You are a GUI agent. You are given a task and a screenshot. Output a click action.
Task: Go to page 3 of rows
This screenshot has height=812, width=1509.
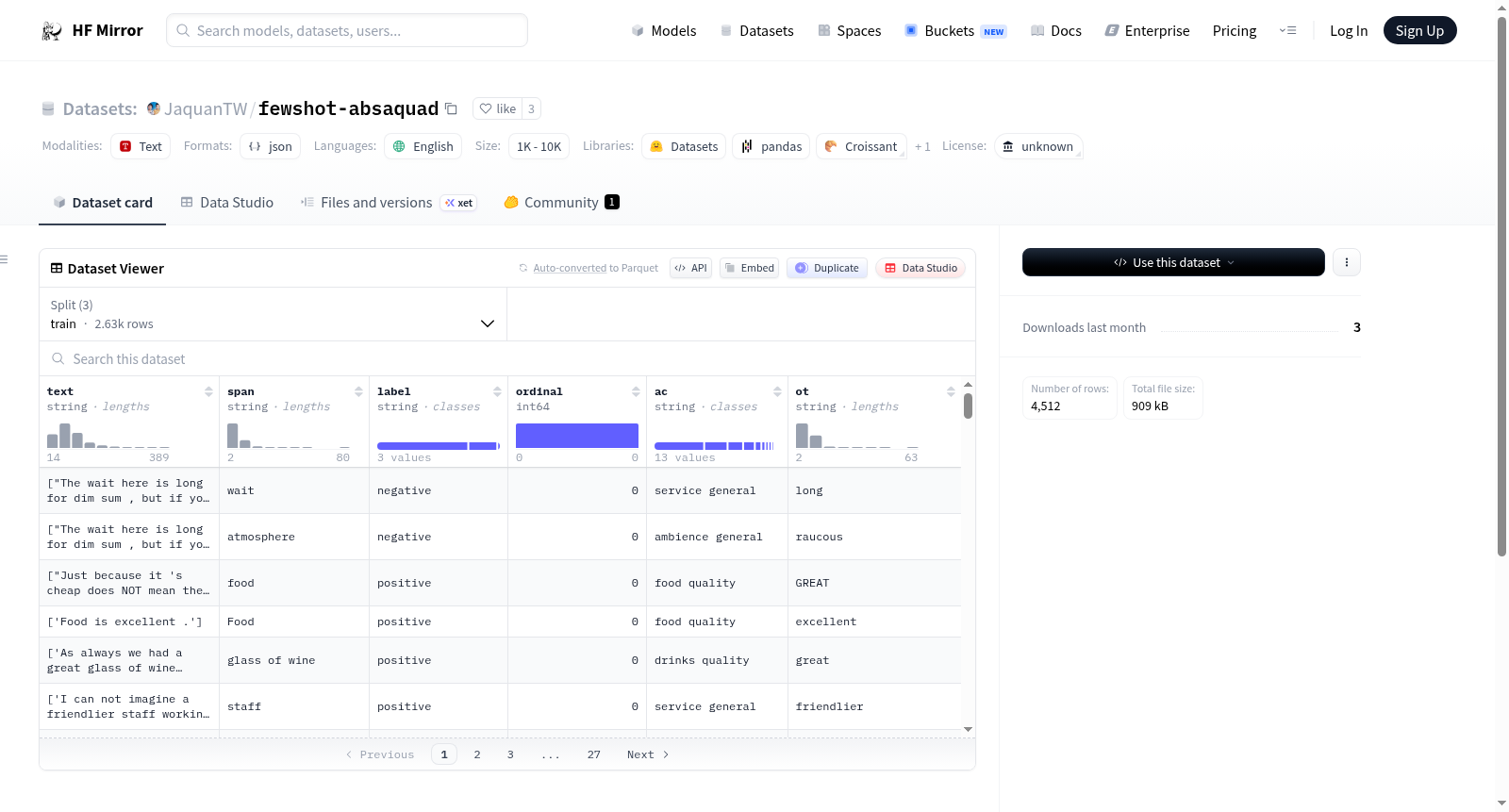510,754
